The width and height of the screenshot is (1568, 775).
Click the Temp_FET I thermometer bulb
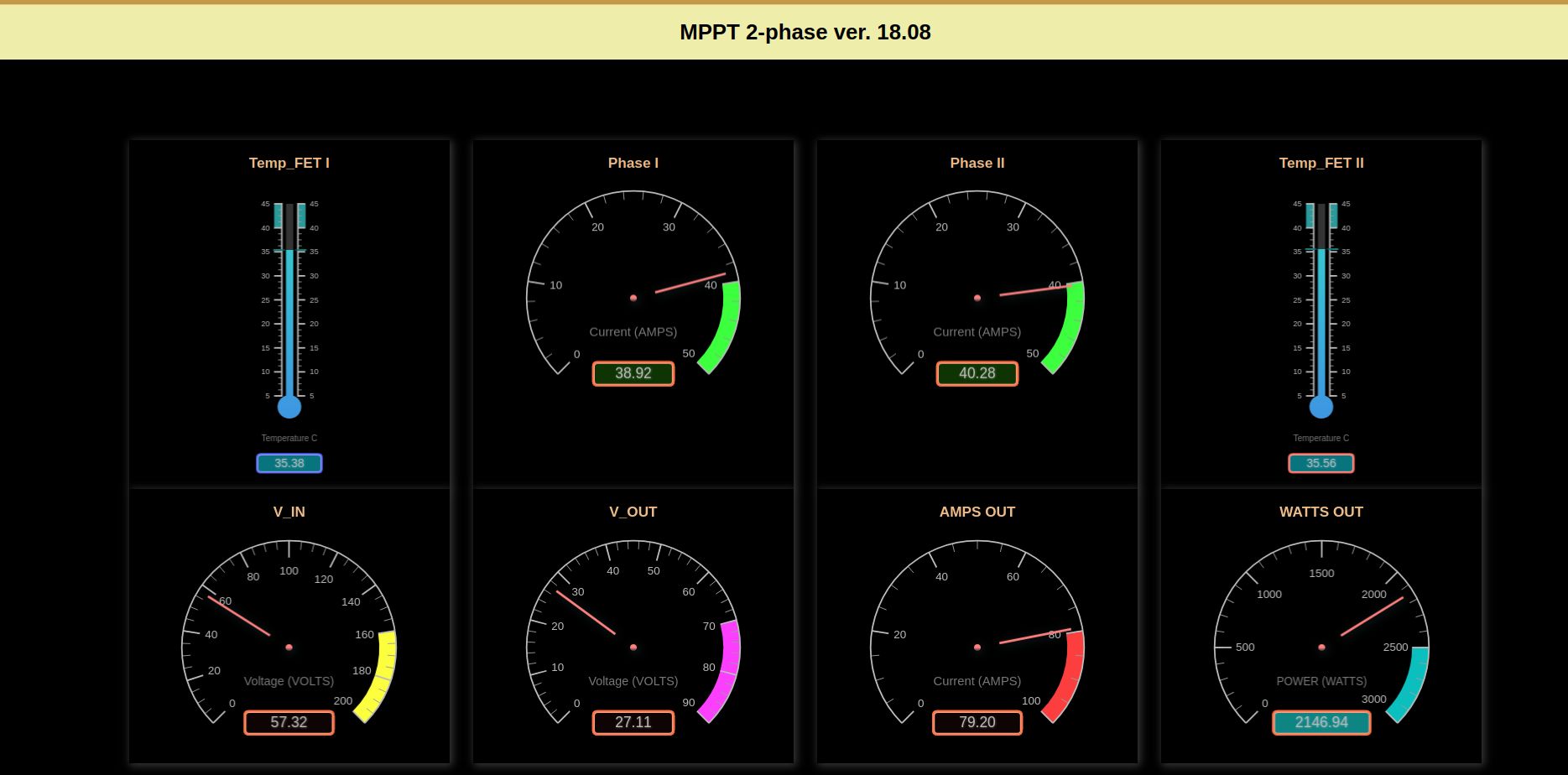click(x=289, y=407)
